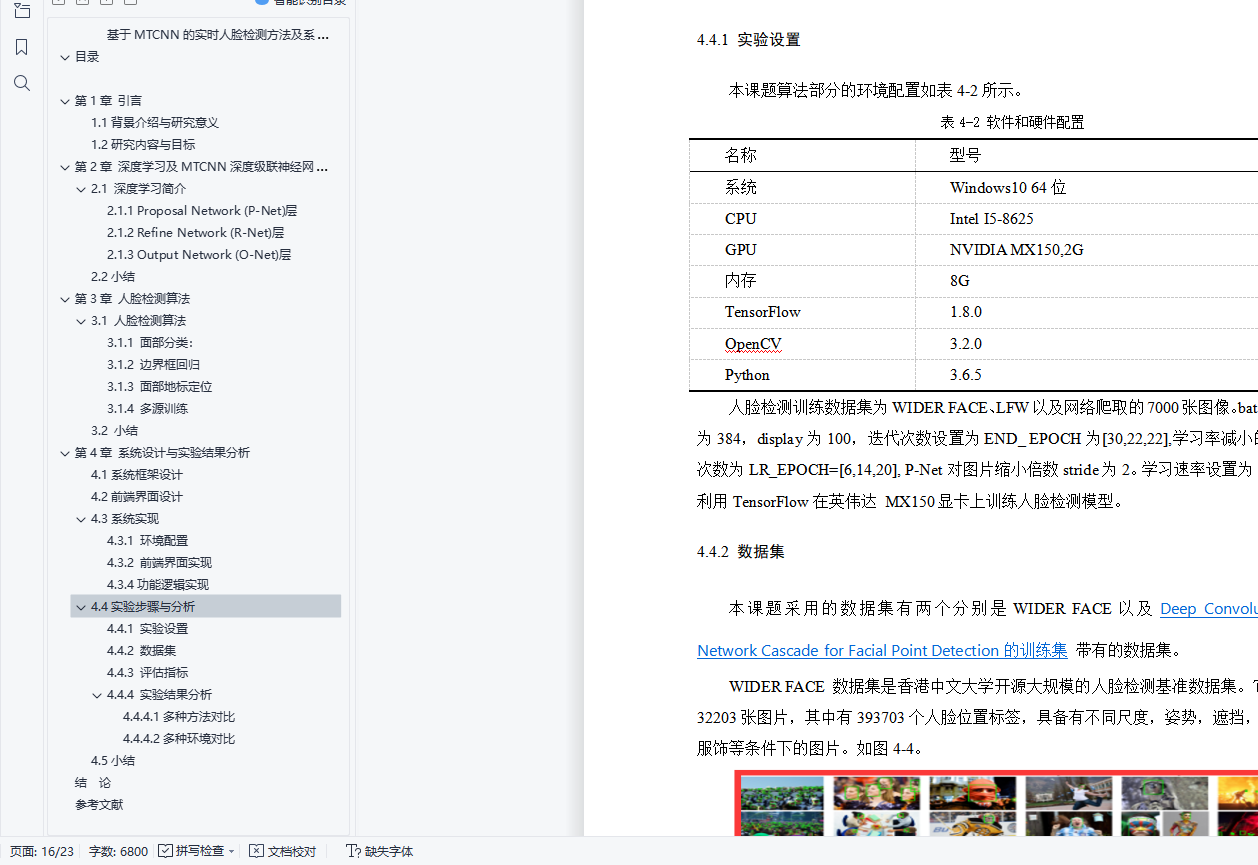1258x865 pixels.
Task: Open the bookmark panel icon
Action: click(22, 47)
